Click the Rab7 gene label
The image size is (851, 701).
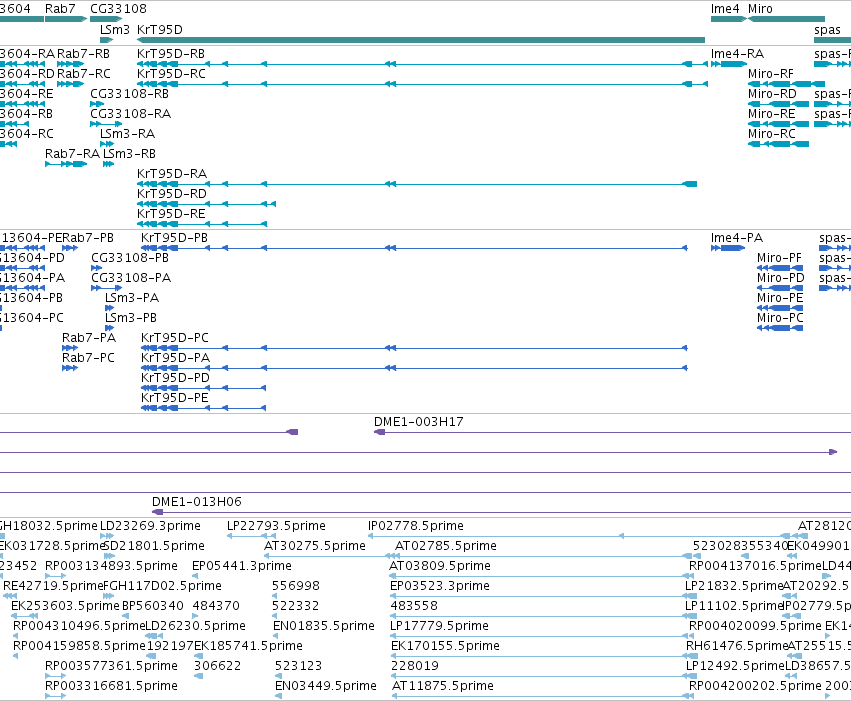(60, 9)
